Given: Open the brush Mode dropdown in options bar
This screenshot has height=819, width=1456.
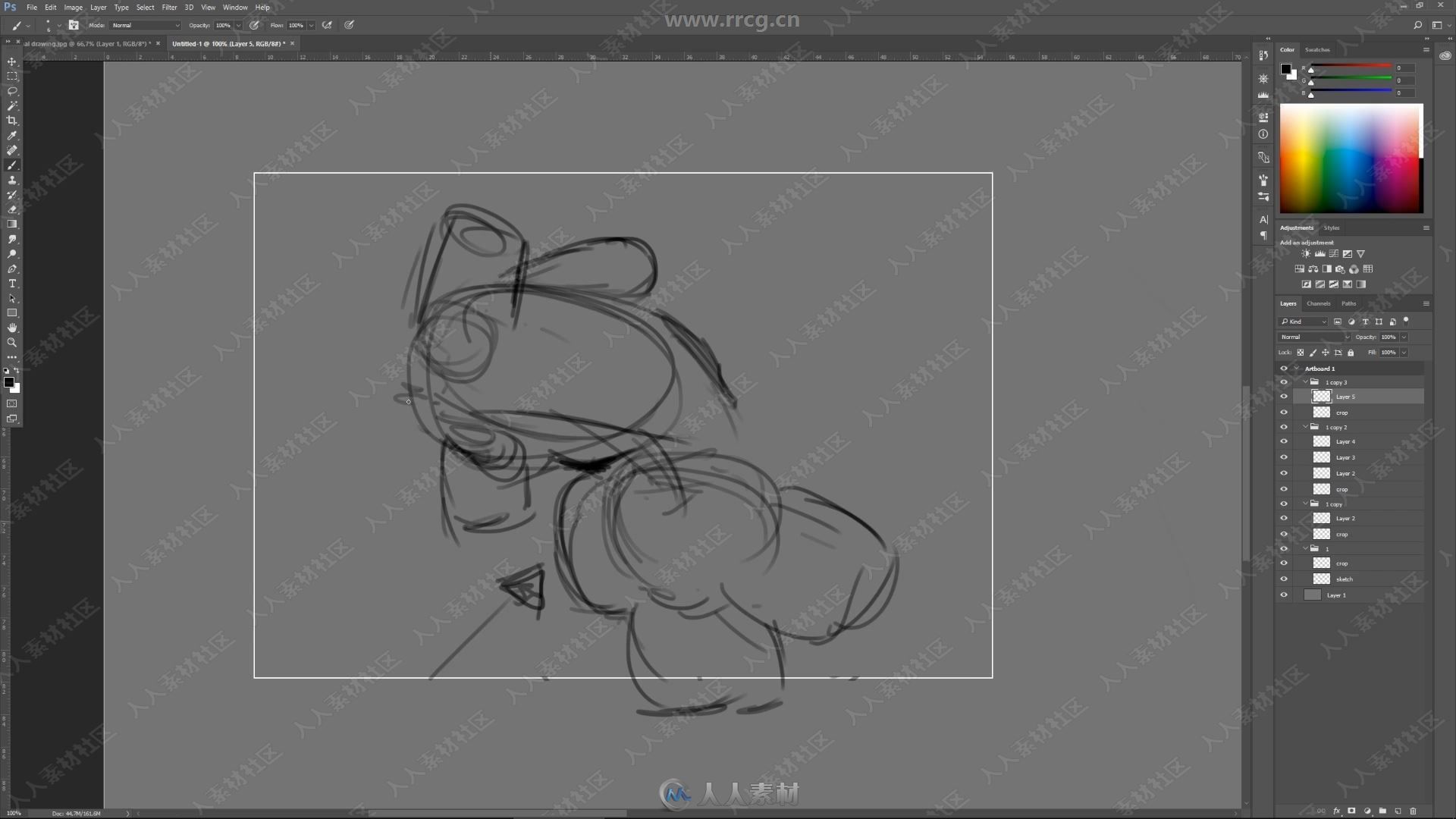Looking at the screenshot, I should point(146,25).
